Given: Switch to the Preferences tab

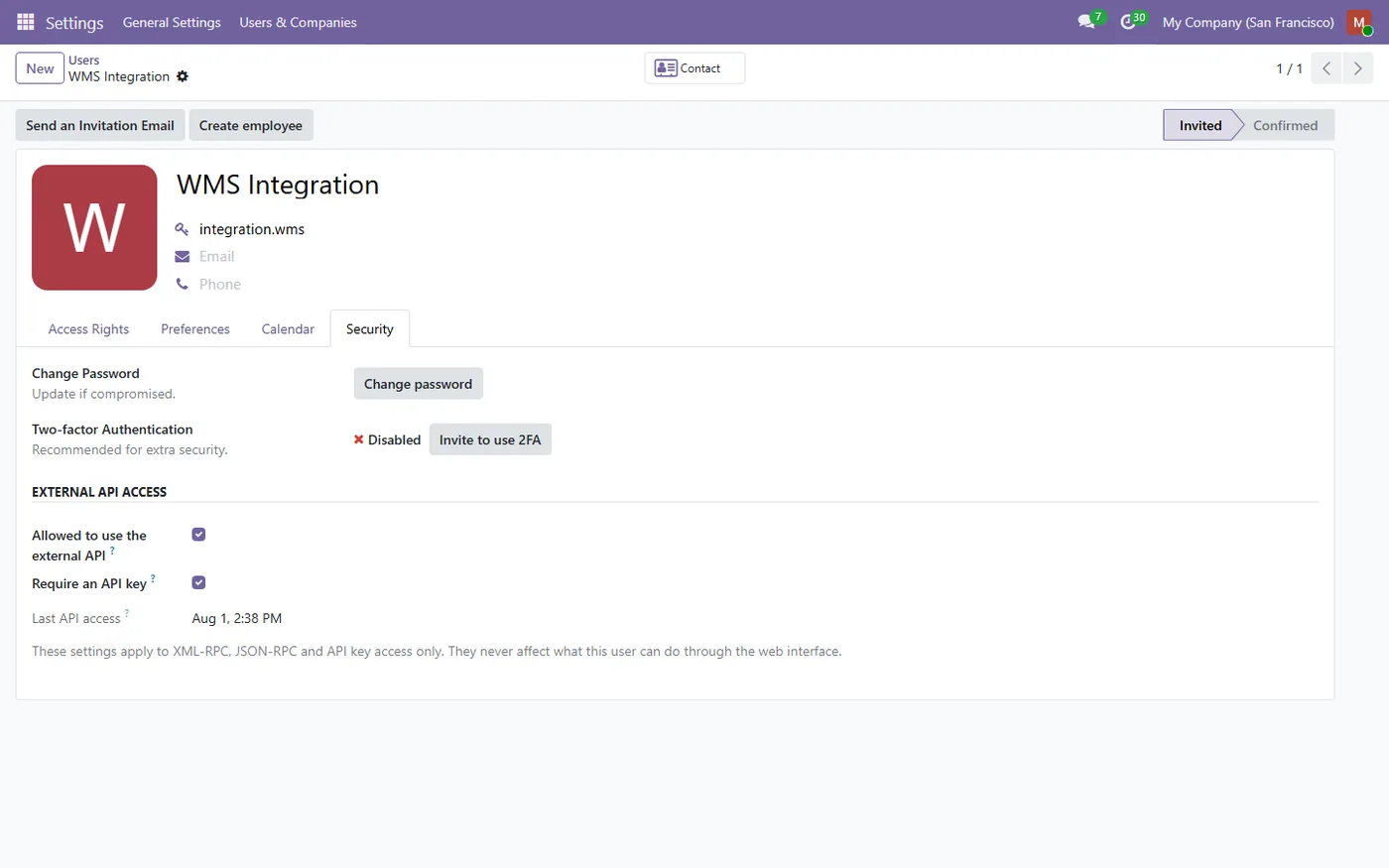Looking at the screenshot, I should coord(195,329).
